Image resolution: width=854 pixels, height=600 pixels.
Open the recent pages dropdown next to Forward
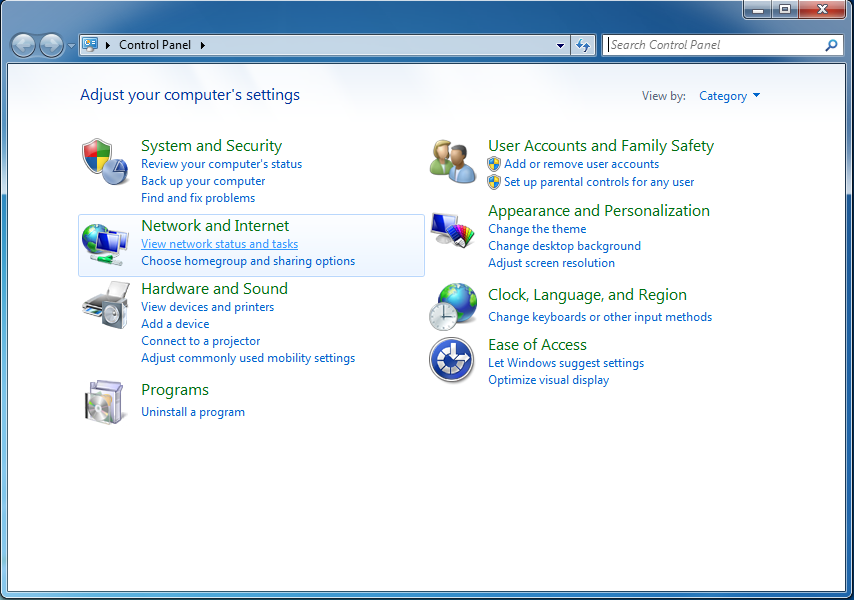(x=71, y=45)
